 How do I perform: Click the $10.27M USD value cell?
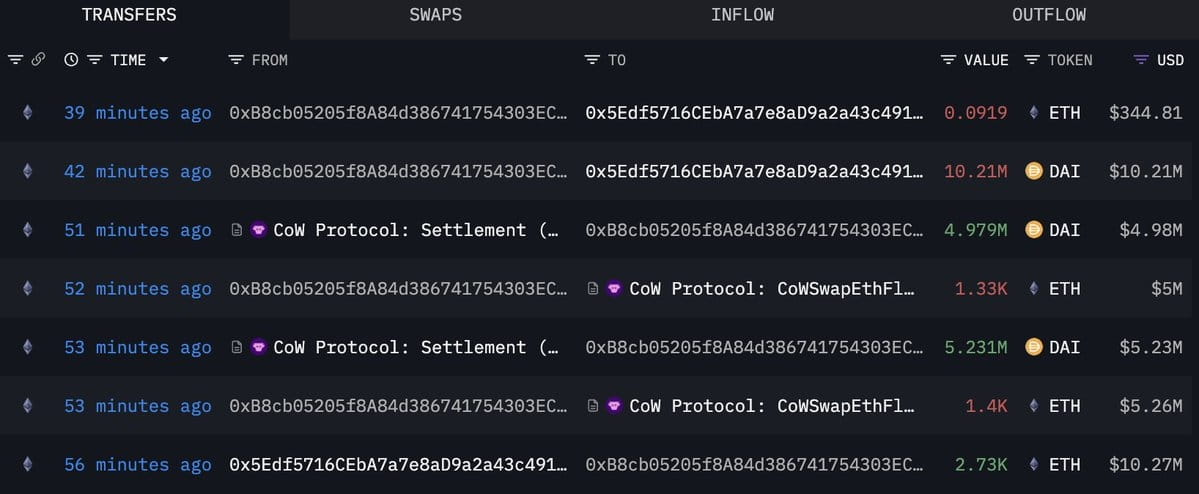1145,465
